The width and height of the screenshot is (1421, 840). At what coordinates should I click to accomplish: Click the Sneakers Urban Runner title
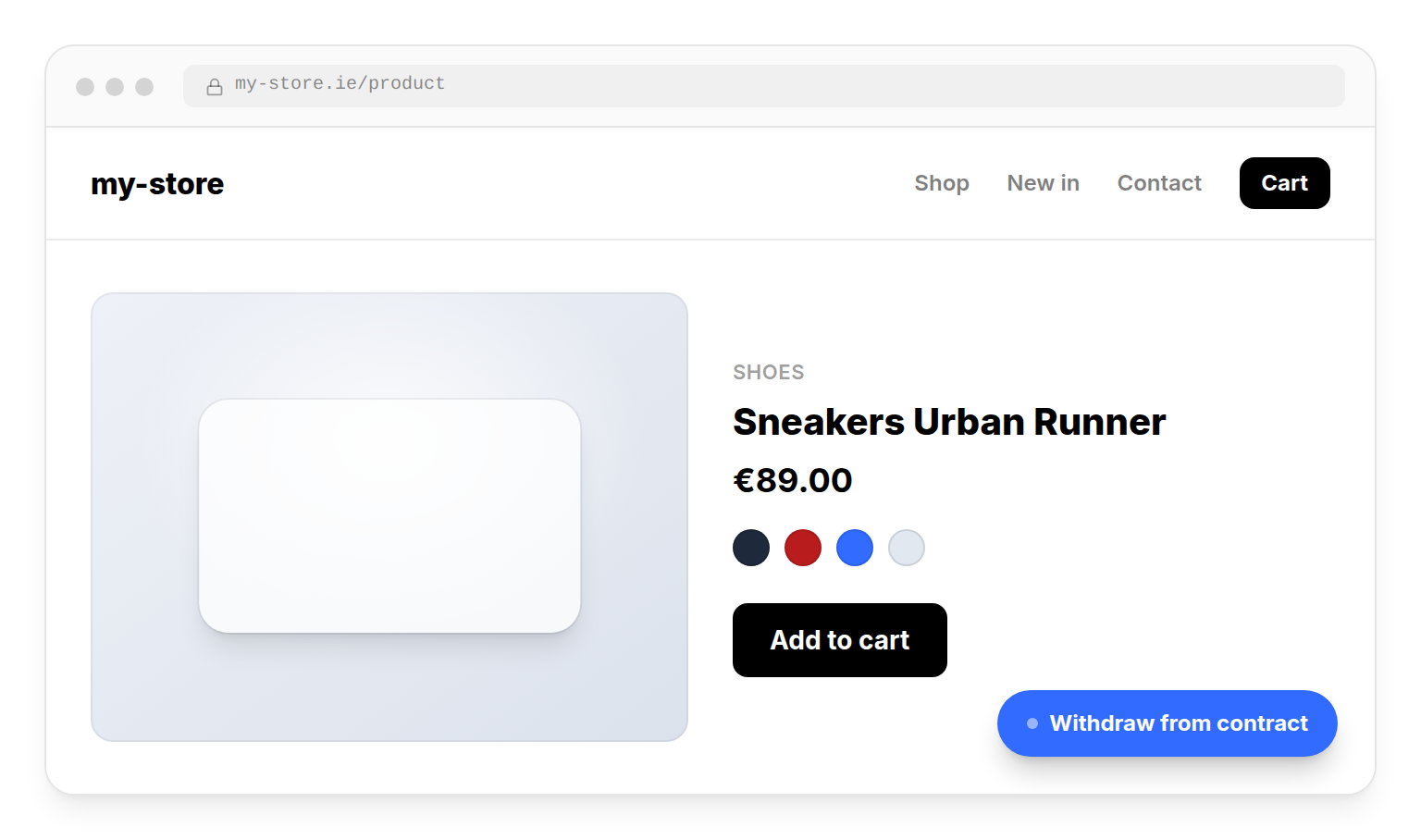point(949,422)
